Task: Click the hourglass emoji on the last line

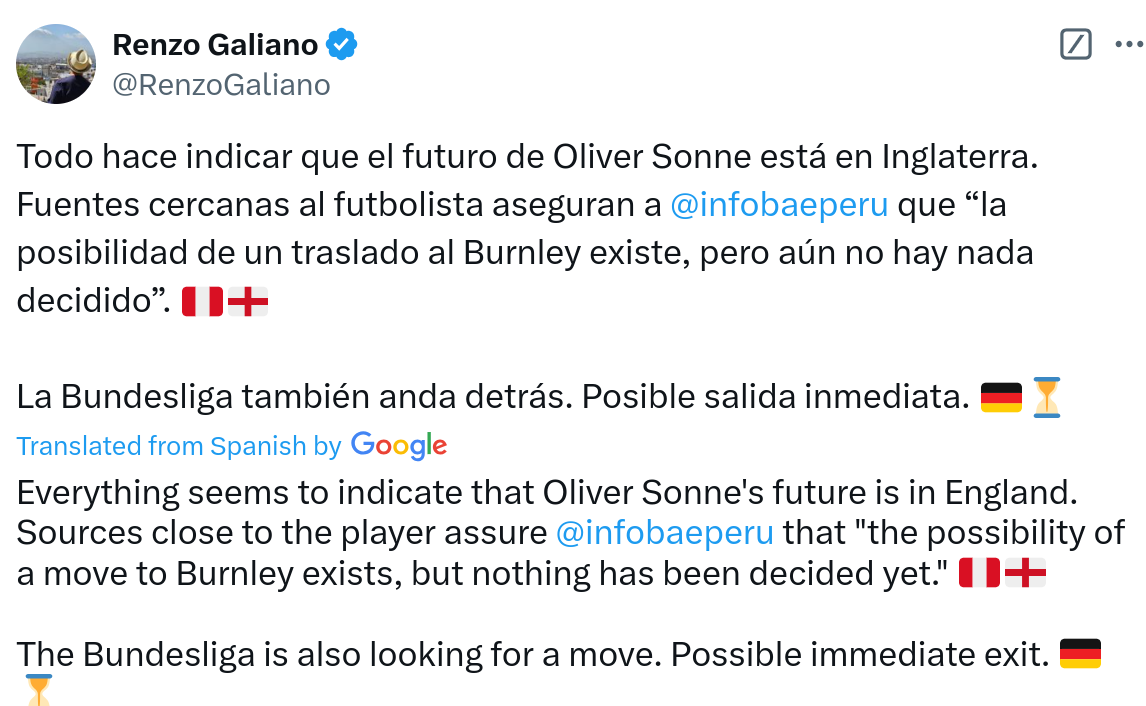Action: 38,690
